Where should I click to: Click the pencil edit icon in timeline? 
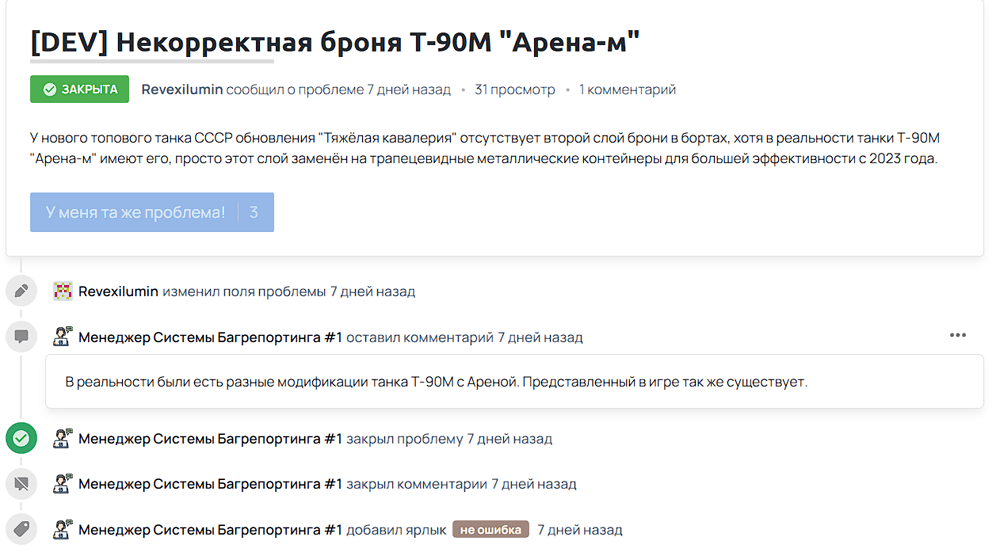(x=21, y=291)
